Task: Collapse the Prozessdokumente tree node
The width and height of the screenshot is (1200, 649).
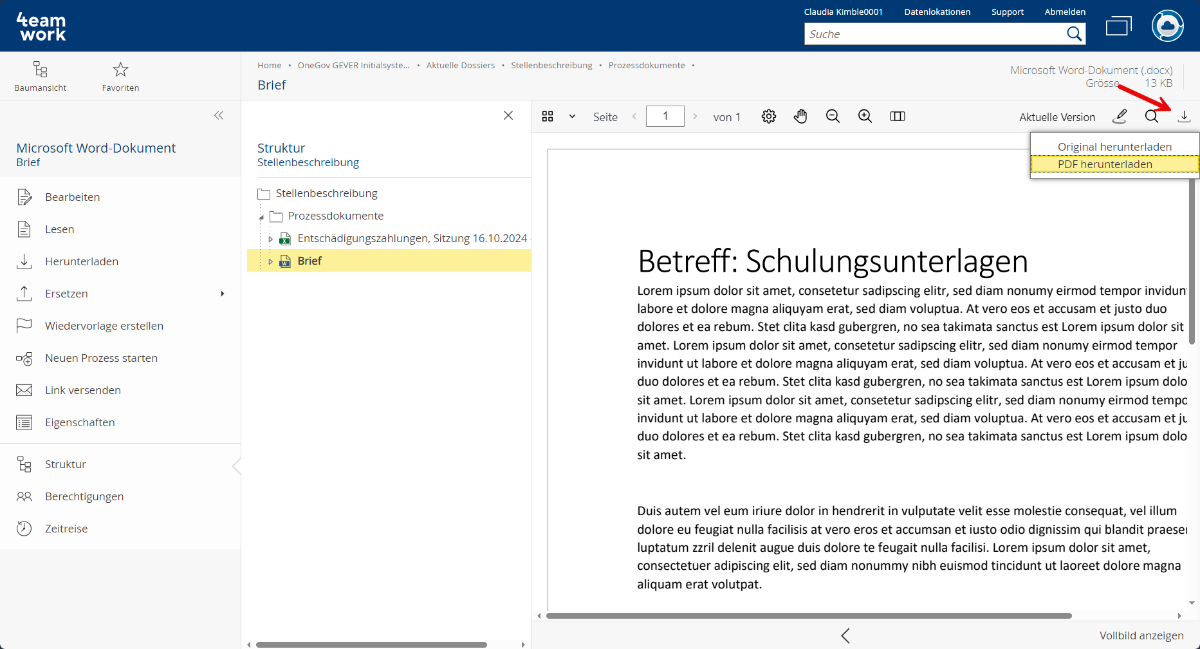Action: coord(262,217)
